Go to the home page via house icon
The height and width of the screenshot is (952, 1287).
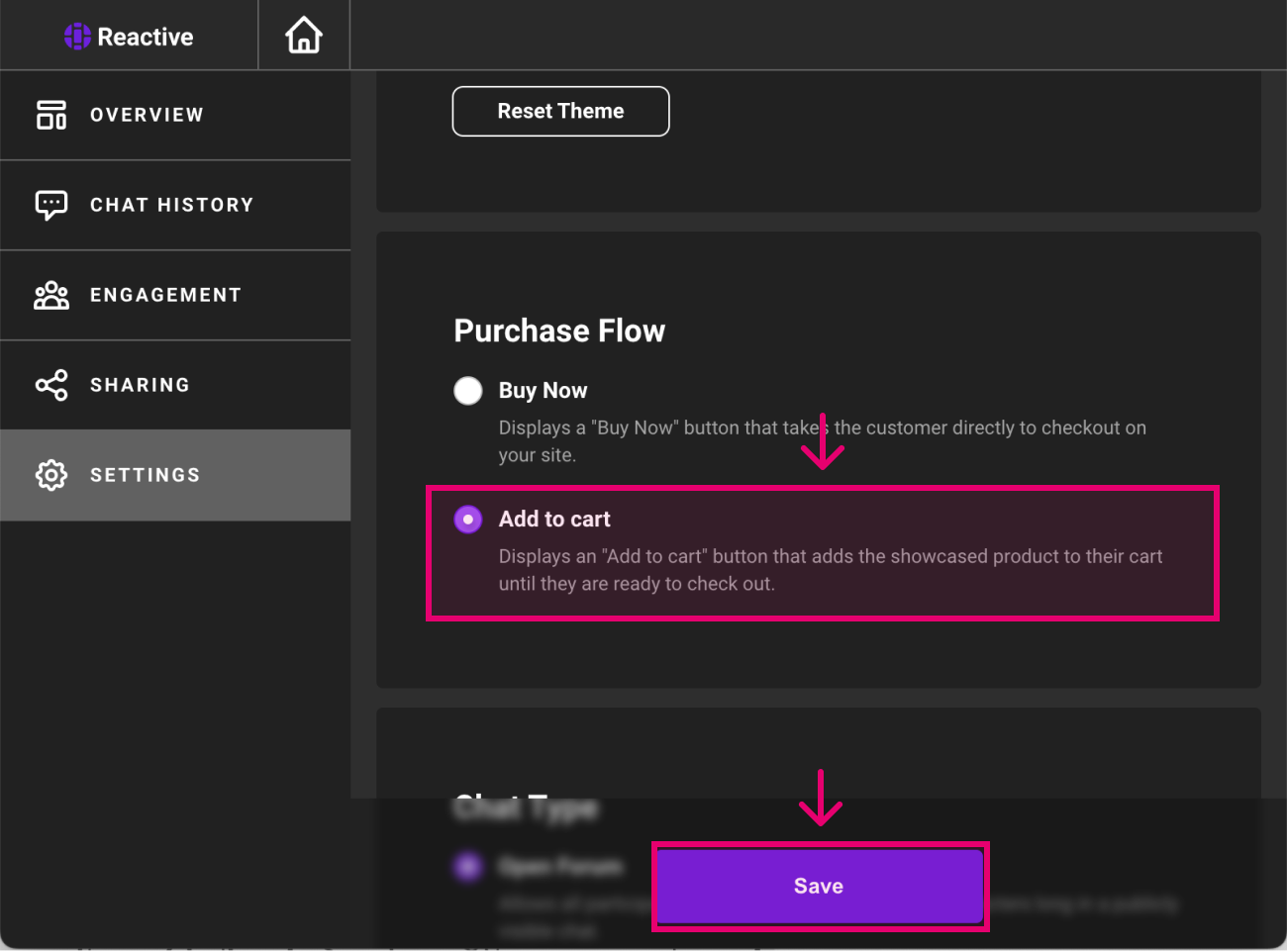click(304, 36)
